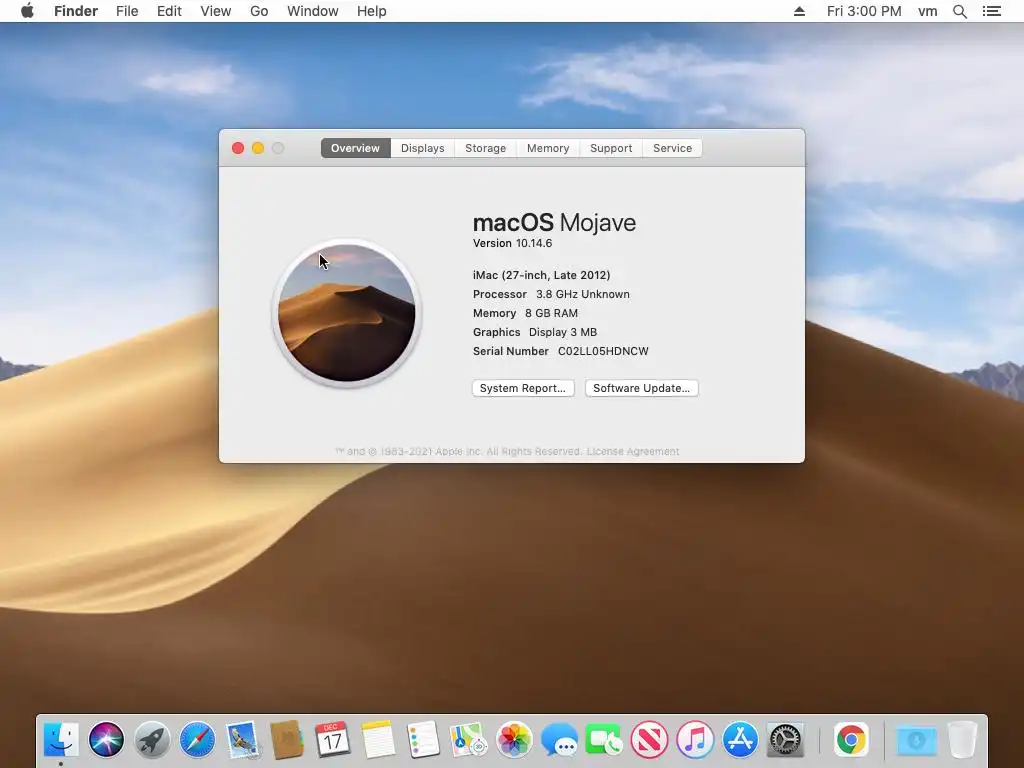Open the License Agreement link
The height and width of the screenshot is (768, 1024).
point(633,451)
